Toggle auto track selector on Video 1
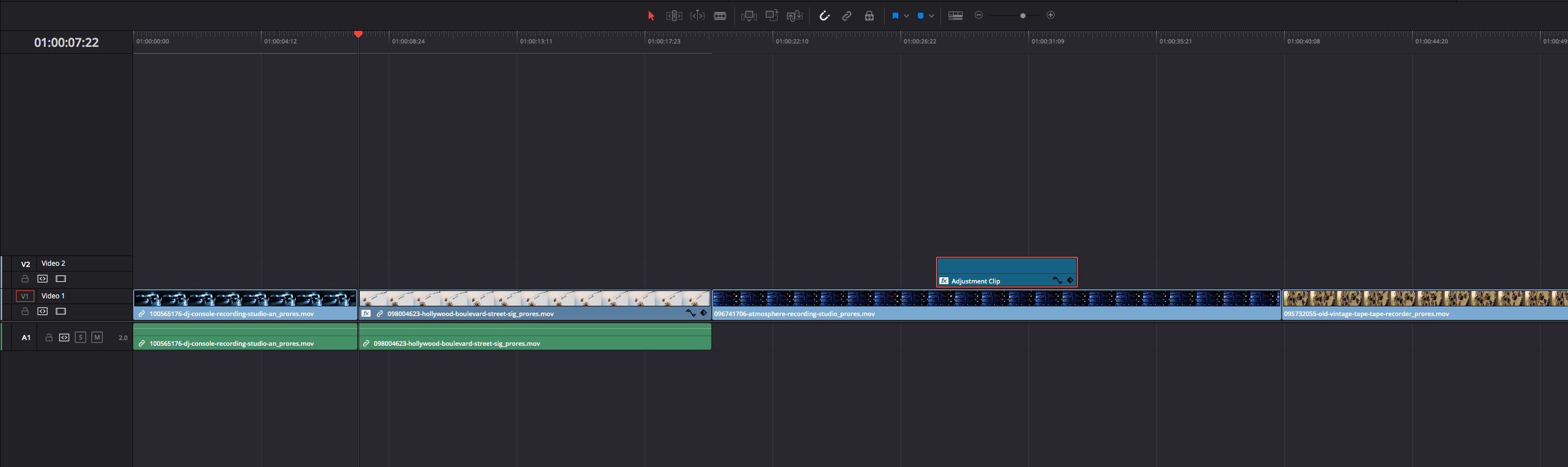The width and height of the screenshot is (1568, 467). click(43, 312)
